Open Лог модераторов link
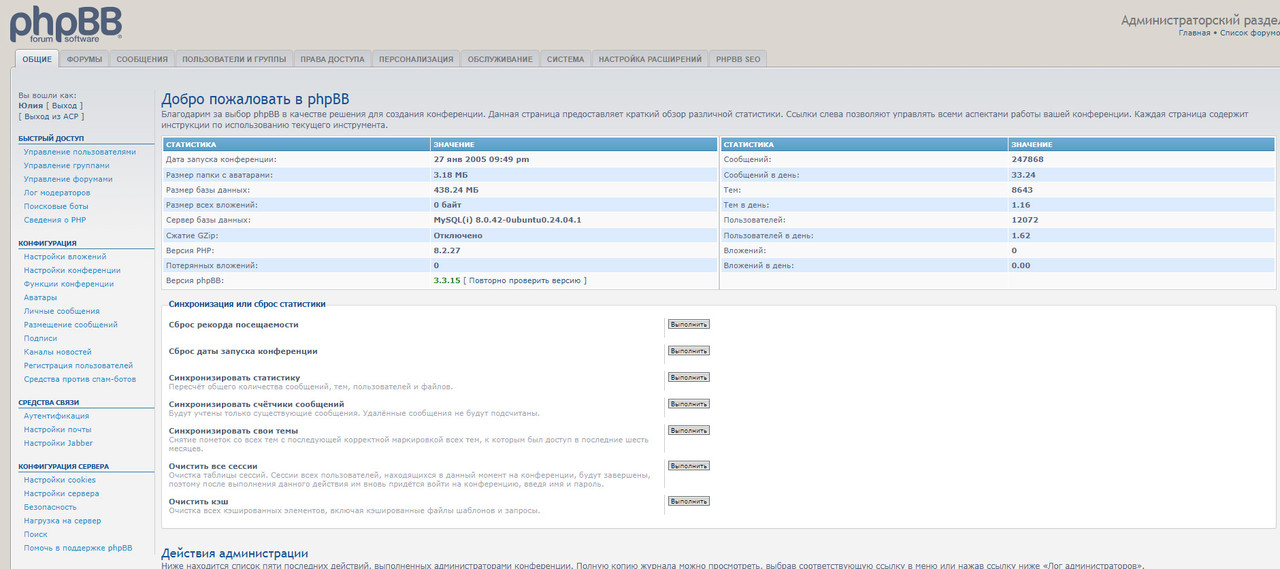The image size is (1280, 569). tap(57, 192)
